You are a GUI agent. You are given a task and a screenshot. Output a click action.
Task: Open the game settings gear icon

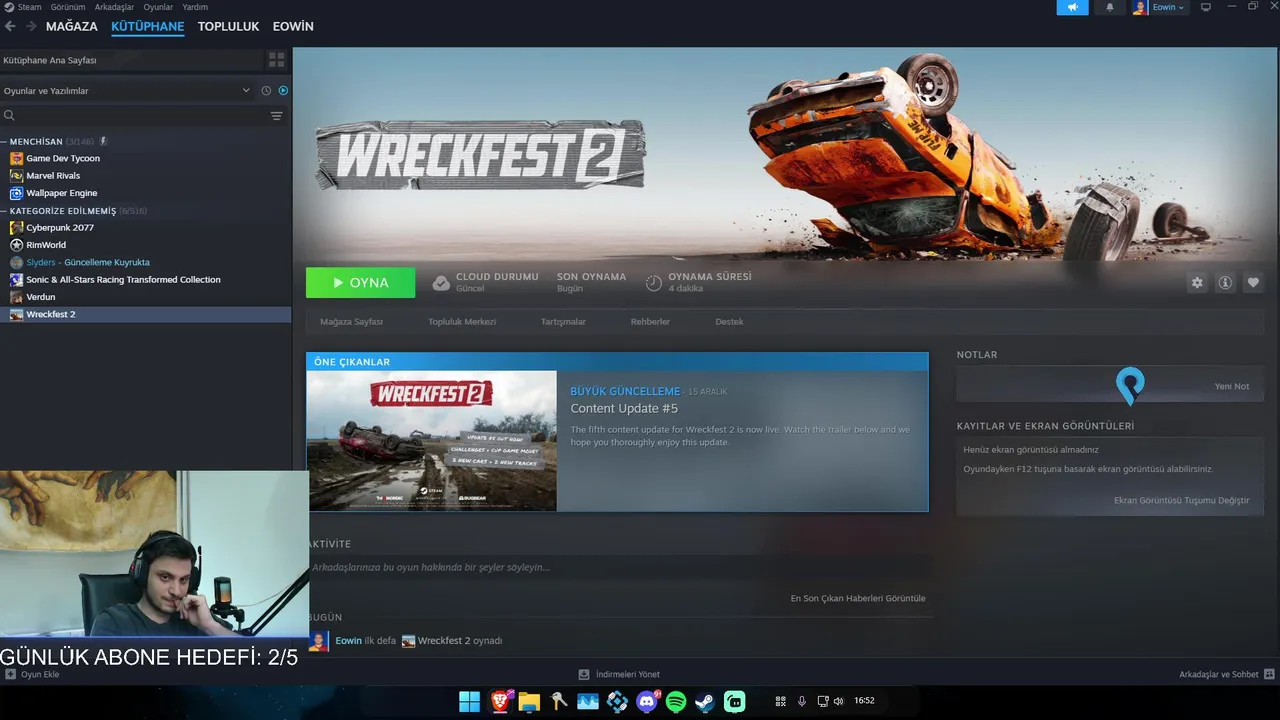(1197, 283)
